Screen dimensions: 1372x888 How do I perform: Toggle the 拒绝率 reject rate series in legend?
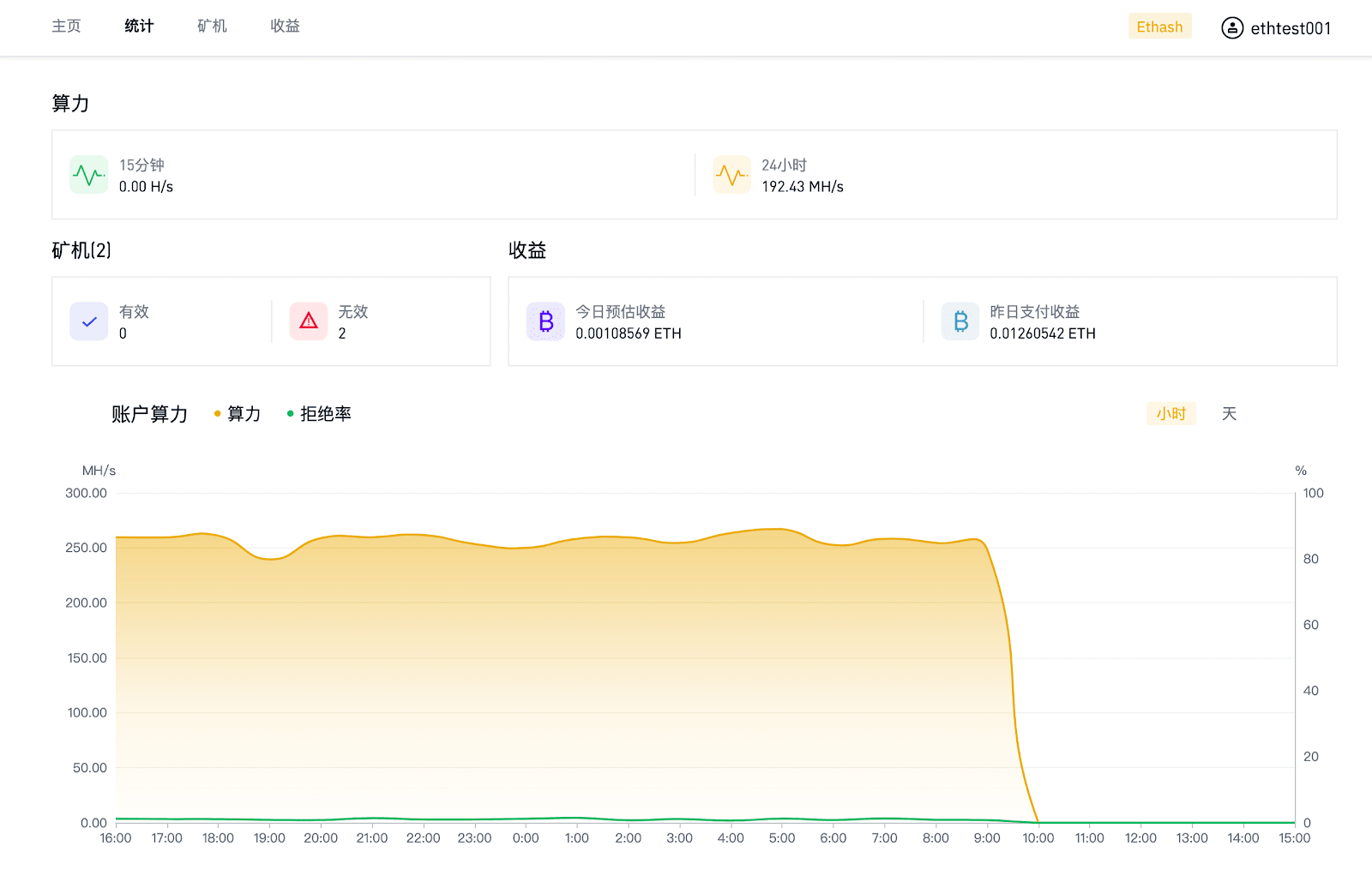pyautogui.click(x=319, y=414)
